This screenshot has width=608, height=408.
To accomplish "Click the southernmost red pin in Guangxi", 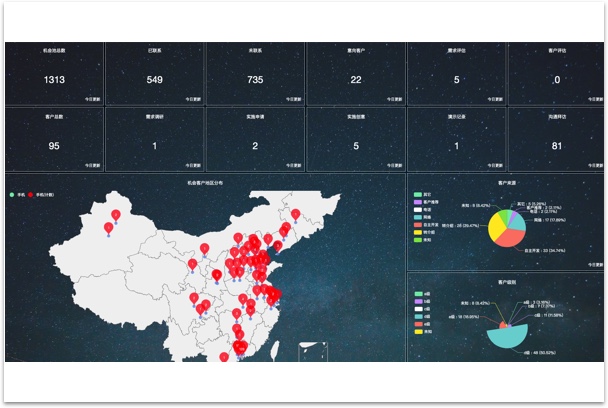I will coord(224,357).
